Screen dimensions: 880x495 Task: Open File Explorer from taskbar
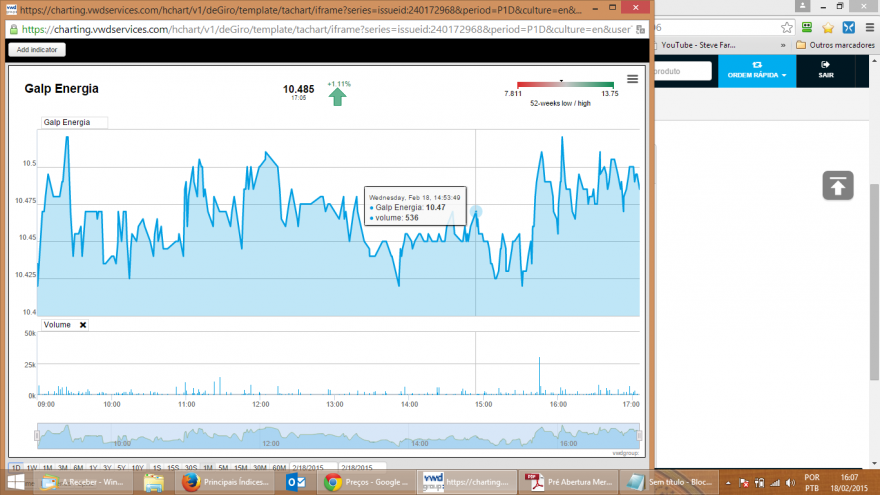153,482
